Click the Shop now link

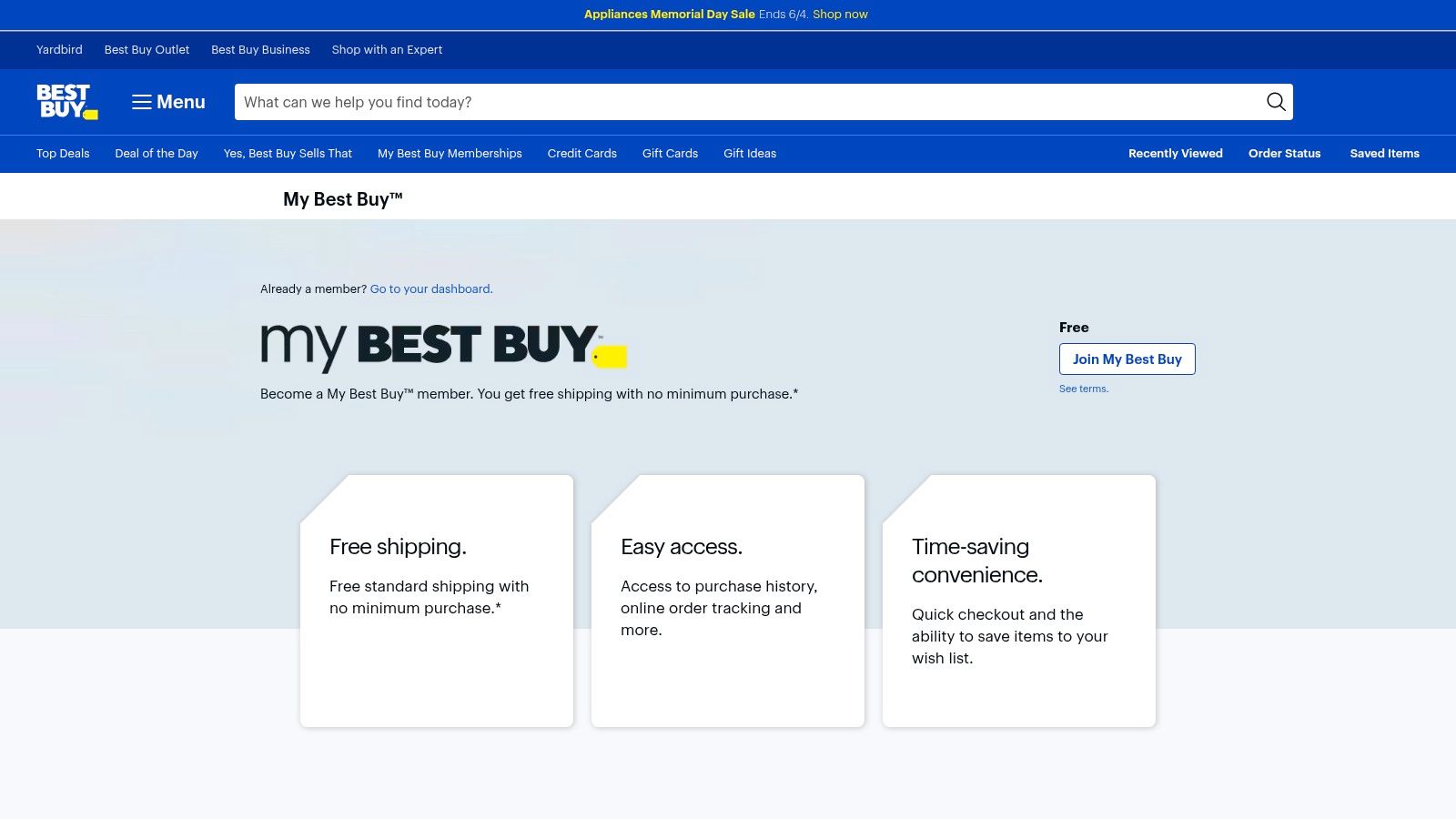click(x=840, y=15)
